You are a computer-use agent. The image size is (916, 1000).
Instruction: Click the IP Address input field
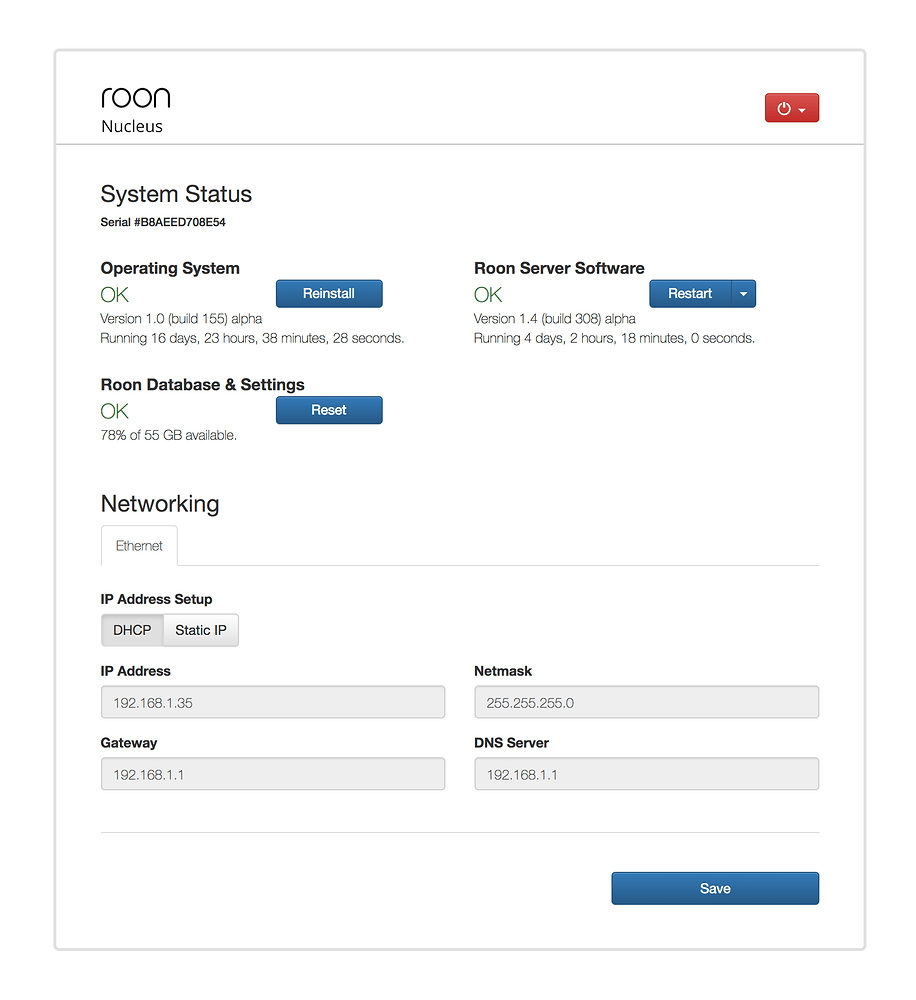(273, 702)
